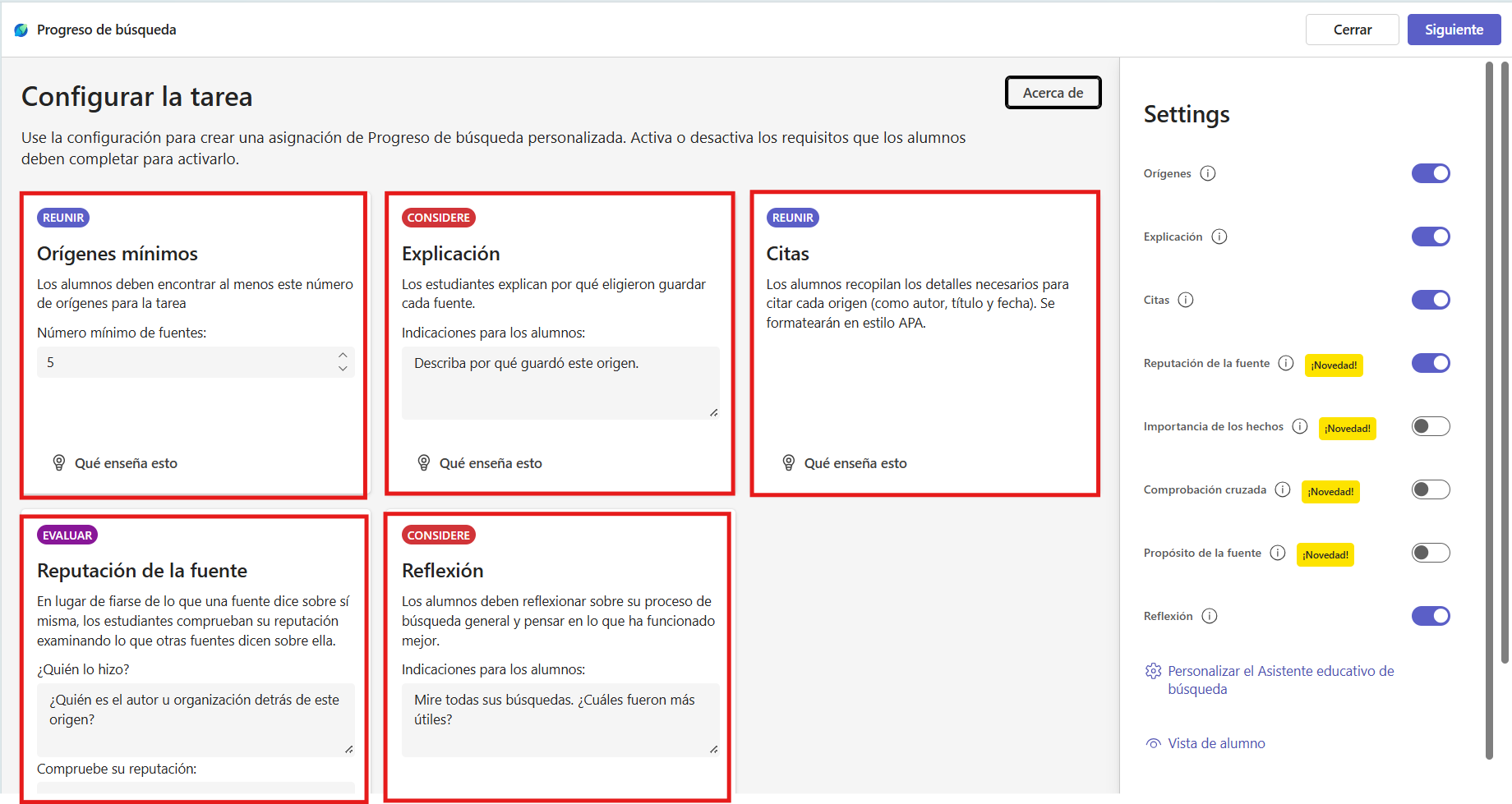Click CONSIDERE tag on Reflexión card
The height and width of the screenshot is (804, 1512).
coord(439,535)
